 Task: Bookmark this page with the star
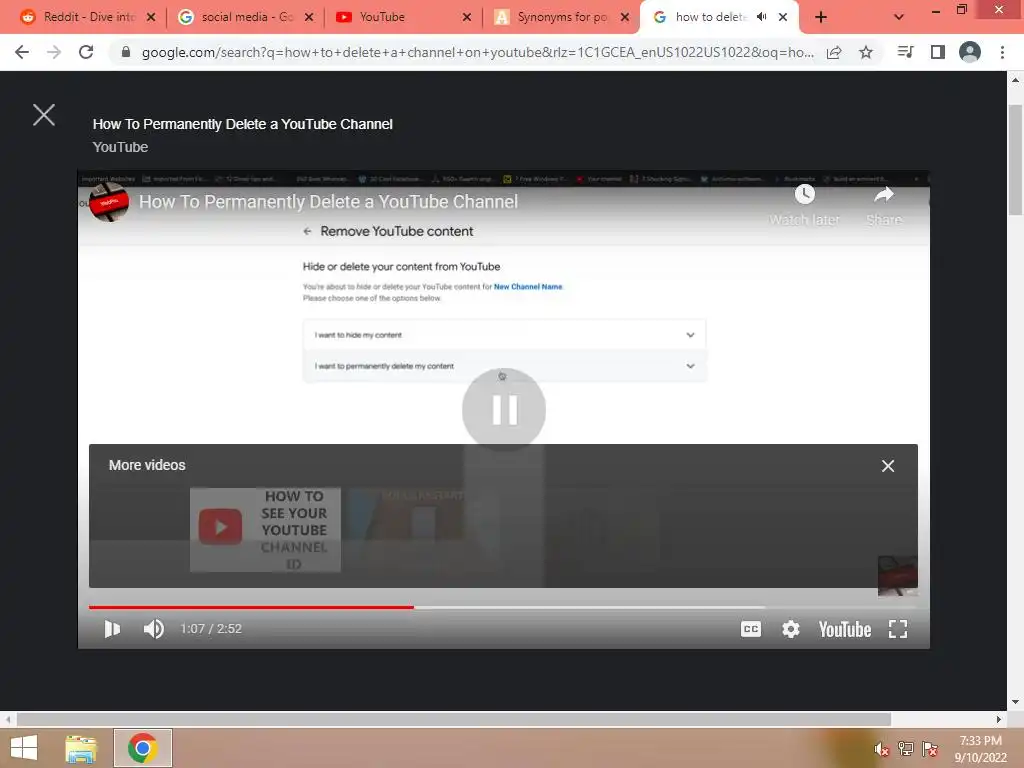tap(866, 52)
